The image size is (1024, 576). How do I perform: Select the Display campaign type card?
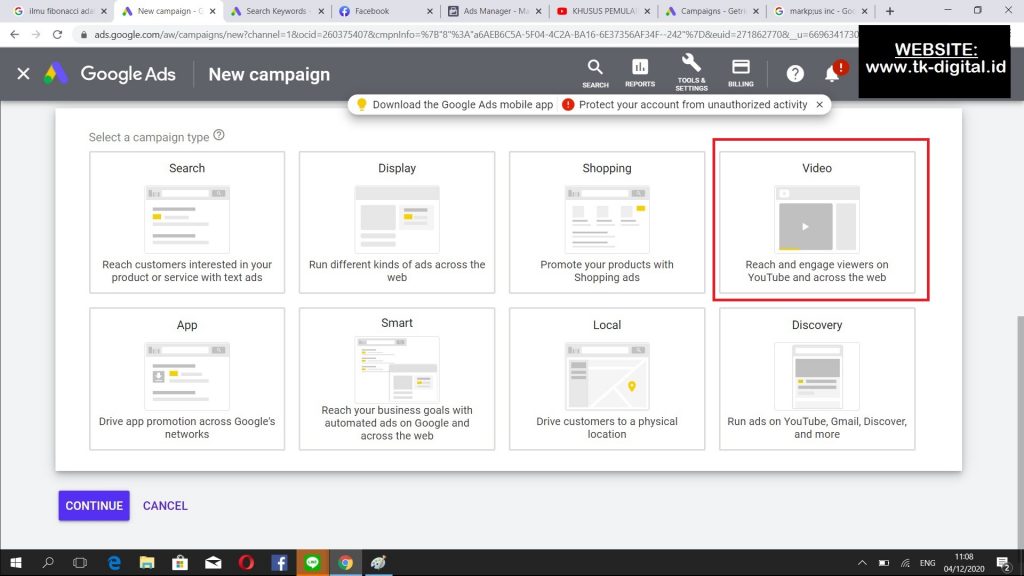pos(397,222)
